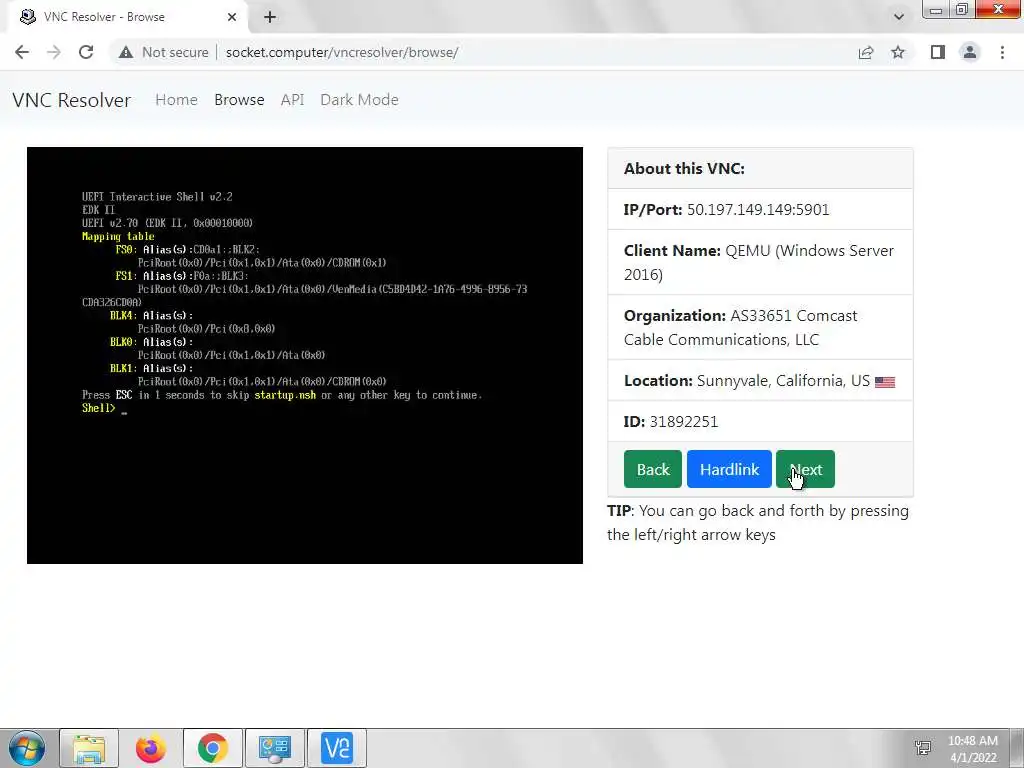Click the US flag icon
This screenshot has height=768, width=1024.
point(885,382)
